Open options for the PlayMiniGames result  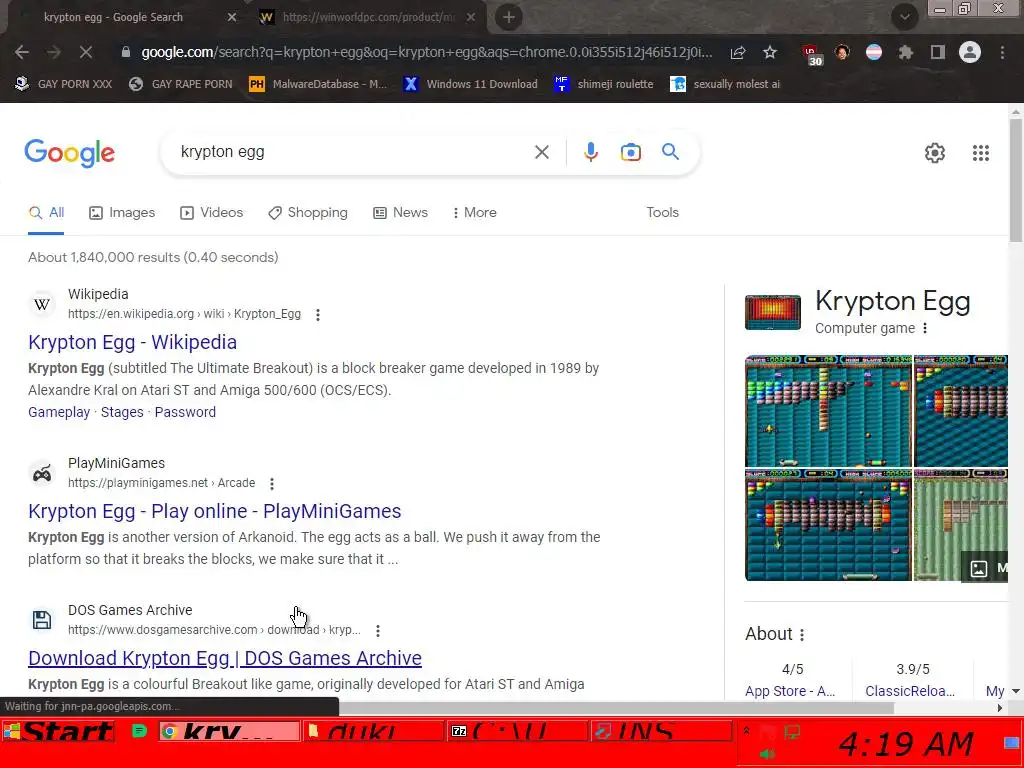click(x=272, y=484)
